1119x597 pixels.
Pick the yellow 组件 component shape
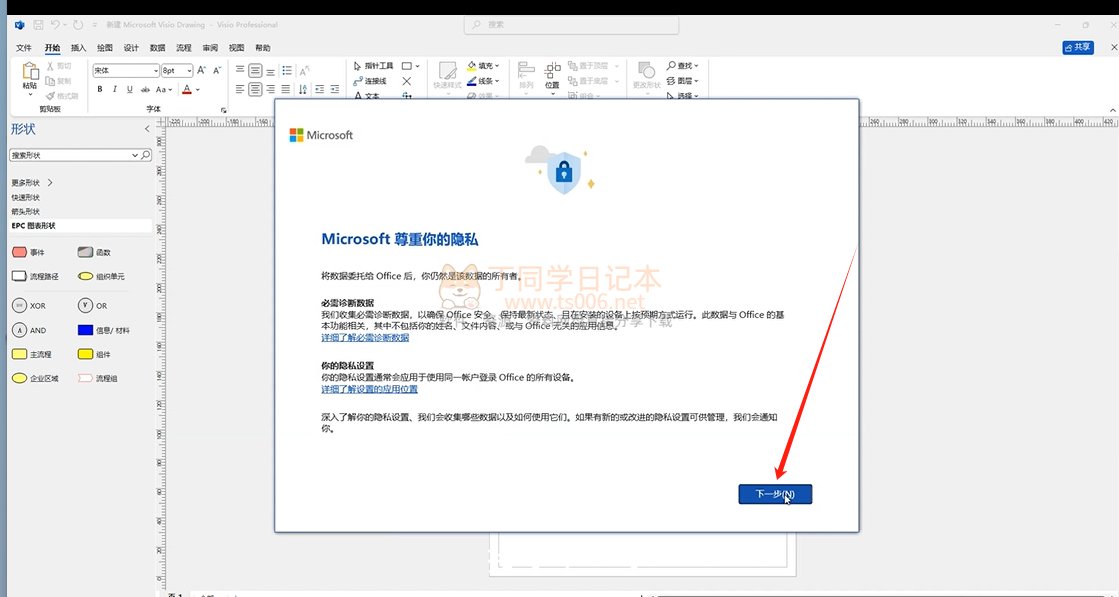tap(85, 354)
